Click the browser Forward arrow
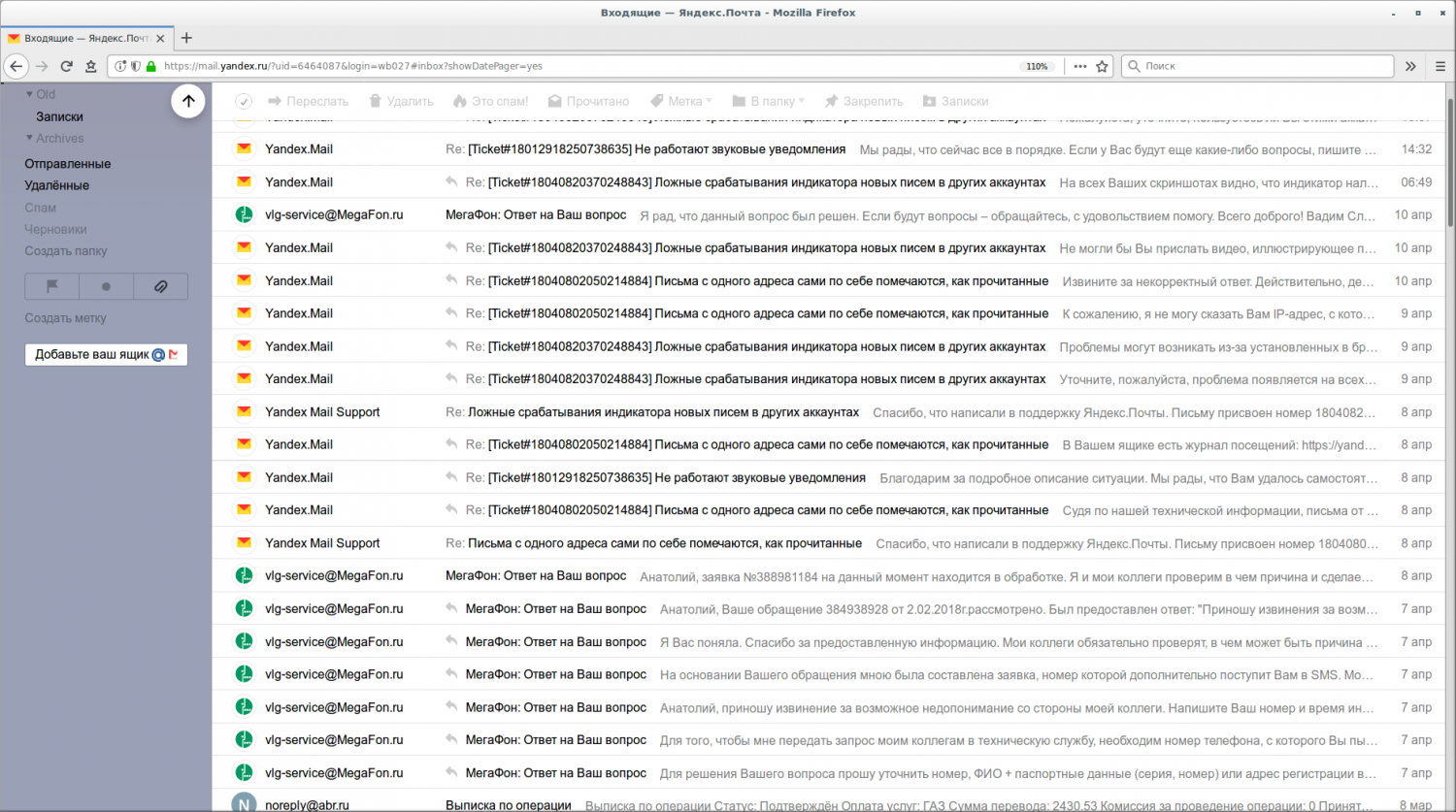Image resolution: width=1456 pixels, height=812 pixels. tap(42, 66)
